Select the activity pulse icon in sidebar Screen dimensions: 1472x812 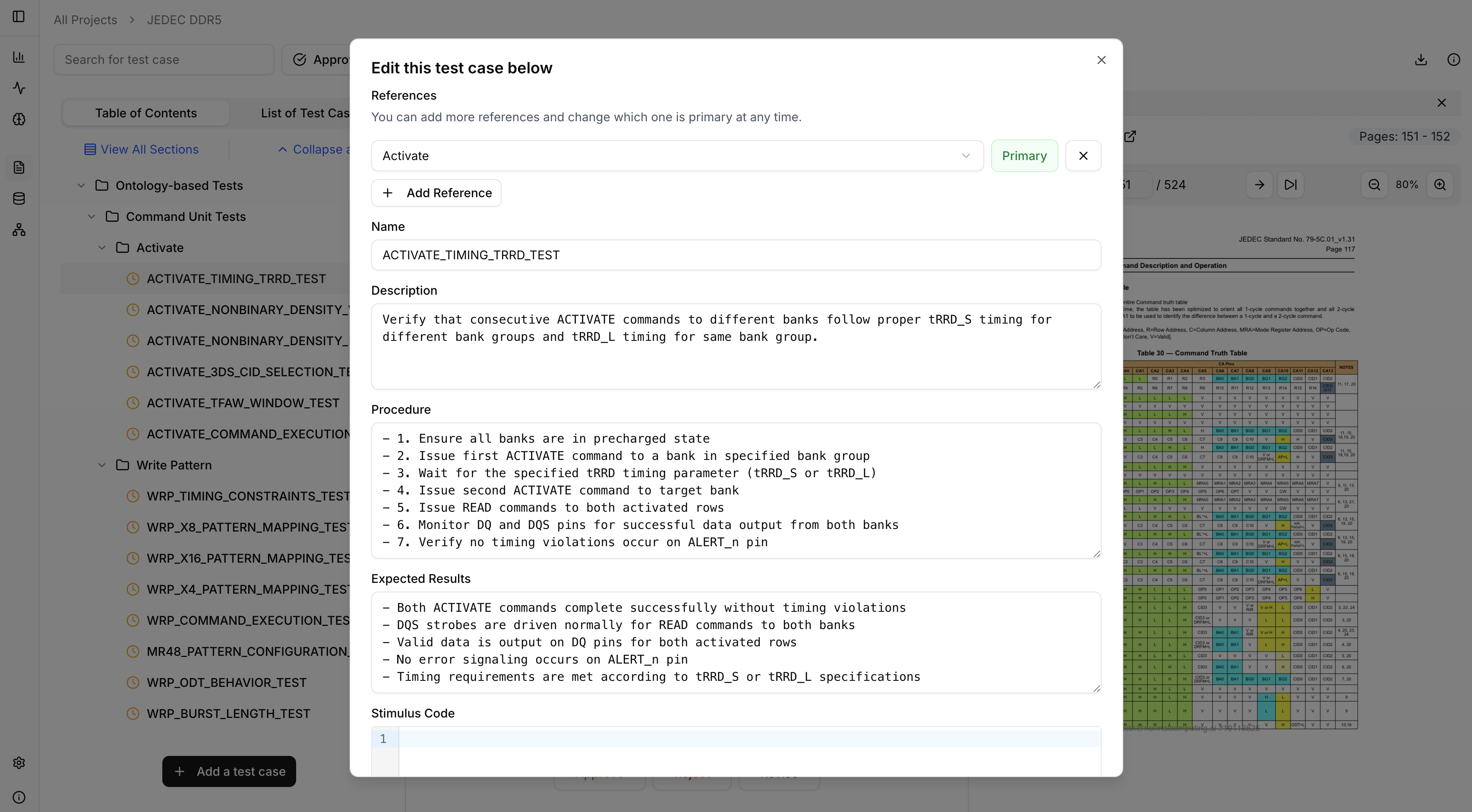[19, 88]
